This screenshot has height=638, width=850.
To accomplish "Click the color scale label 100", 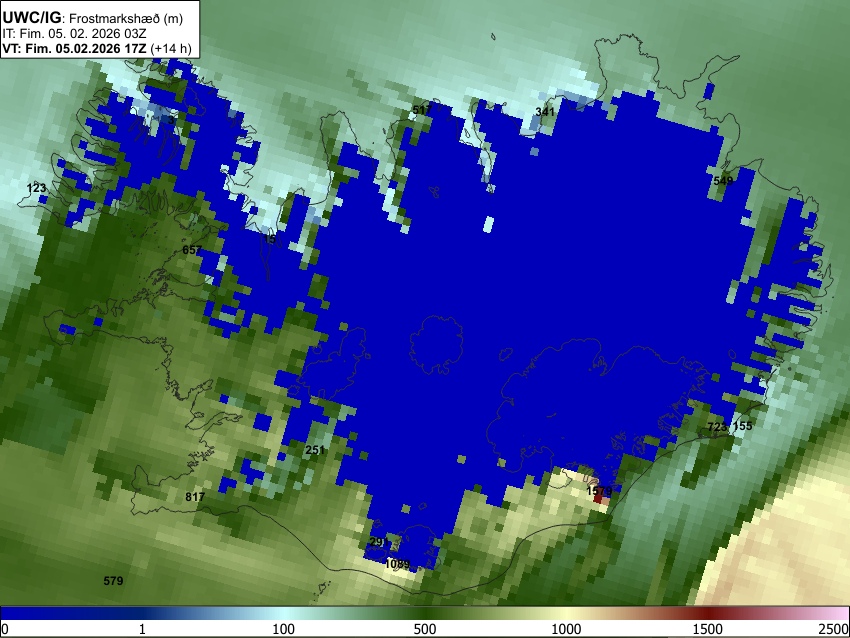I will (x=284, y=629).
